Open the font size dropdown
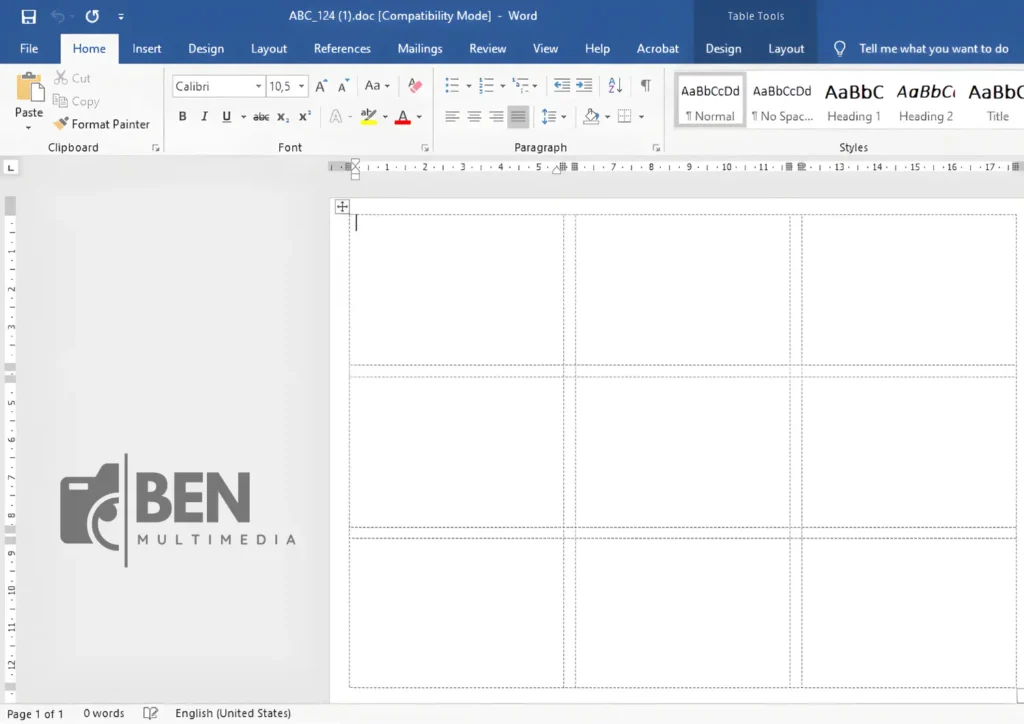The width and height of the screenshot is (1024, 724). click(x=302, y=86)
